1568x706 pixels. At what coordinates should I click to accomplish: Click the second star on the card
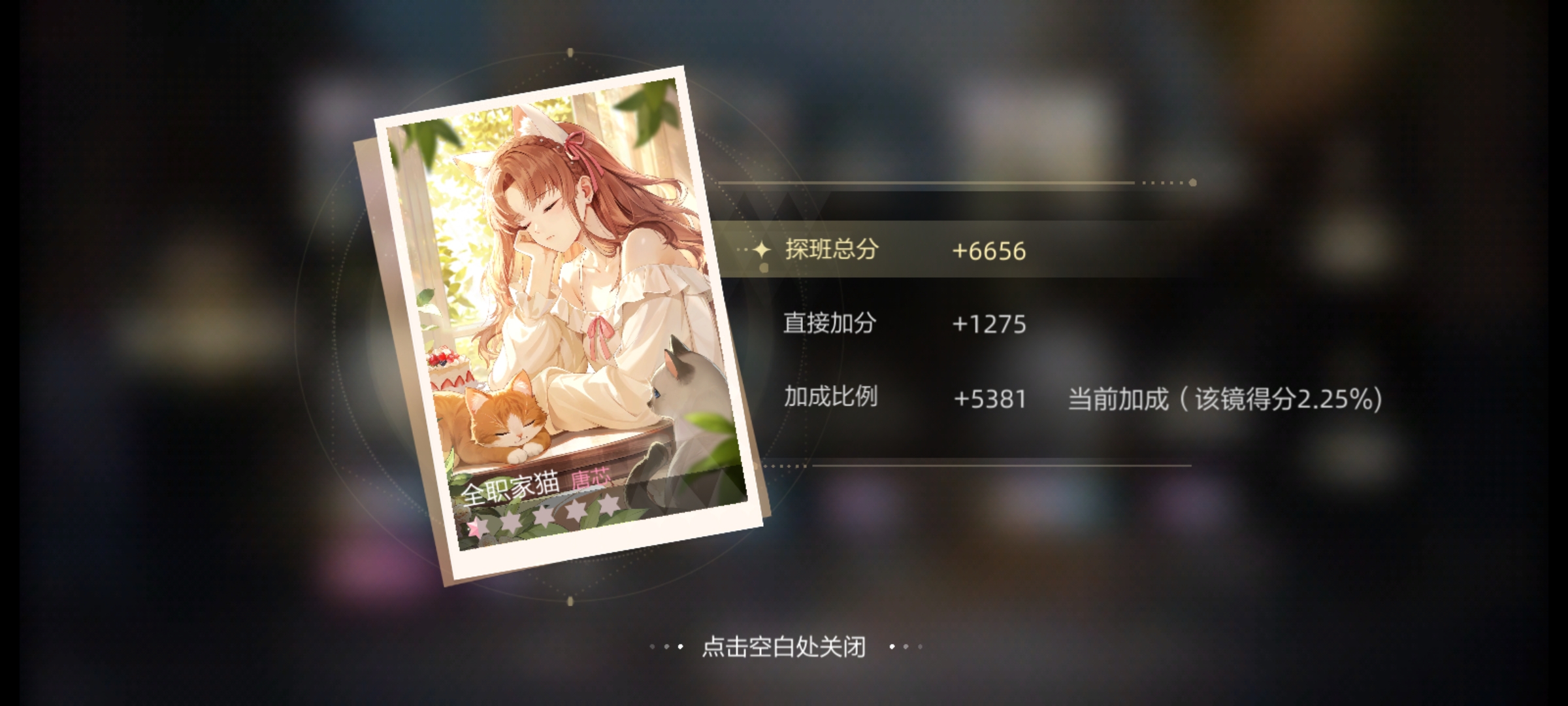(x=511, y=521)
